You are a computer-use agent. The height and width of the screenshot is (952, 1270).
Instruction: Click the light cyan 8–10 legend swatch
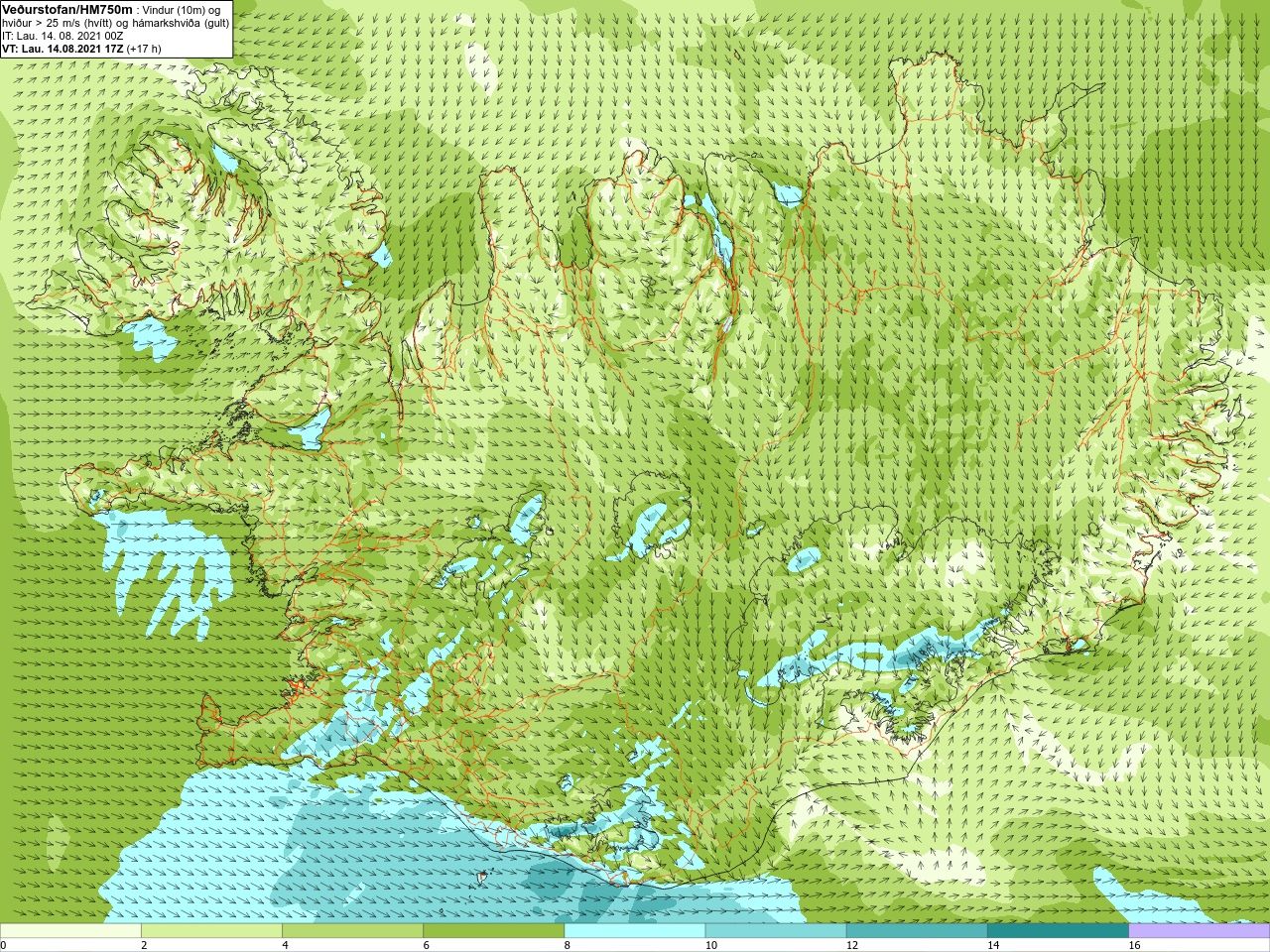pyautogui.click(x=635, y=930)
